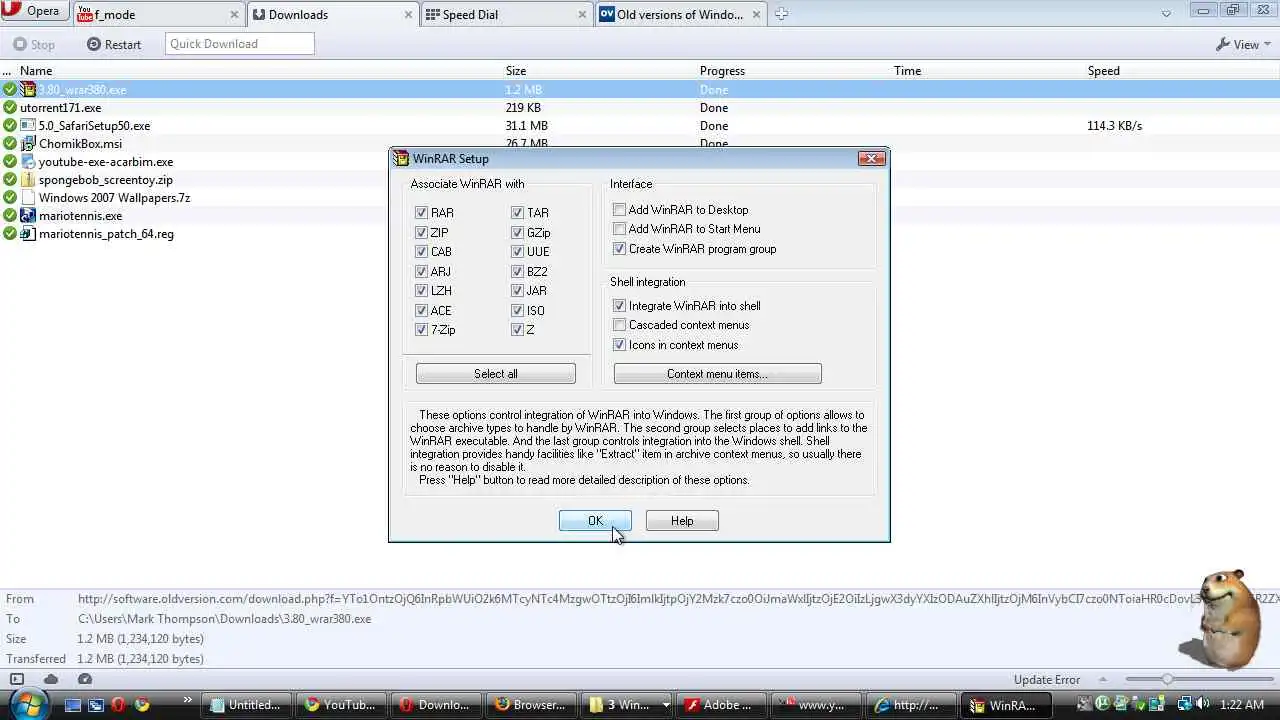The width and height of the screenshot is (1280, 720).
Task: Switch to Untitled taskbar window
Action: [x=246, y=705]
